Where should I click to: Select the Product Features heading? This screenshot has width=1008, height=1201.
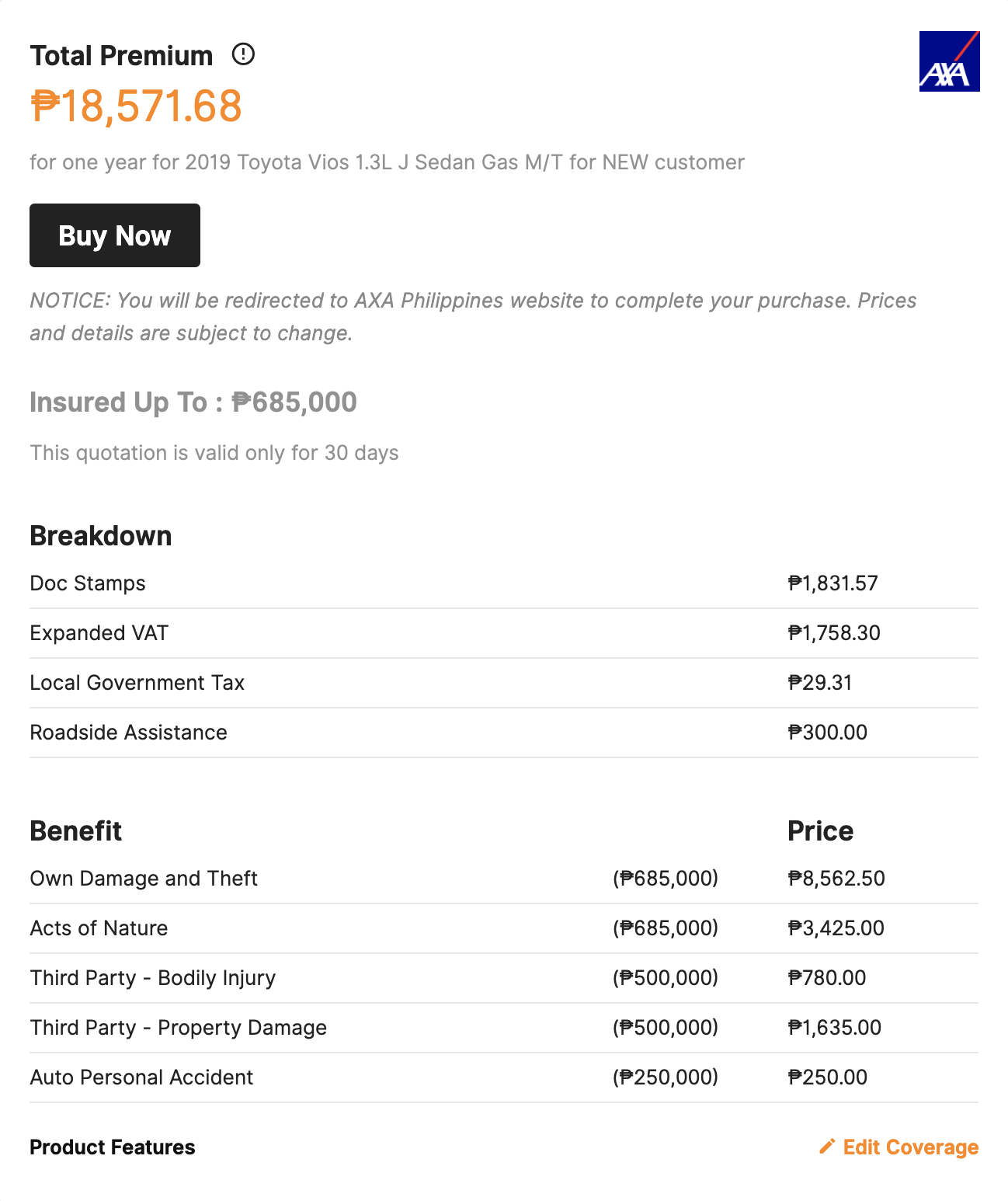pyautogui.click(x=113, y=1147)
